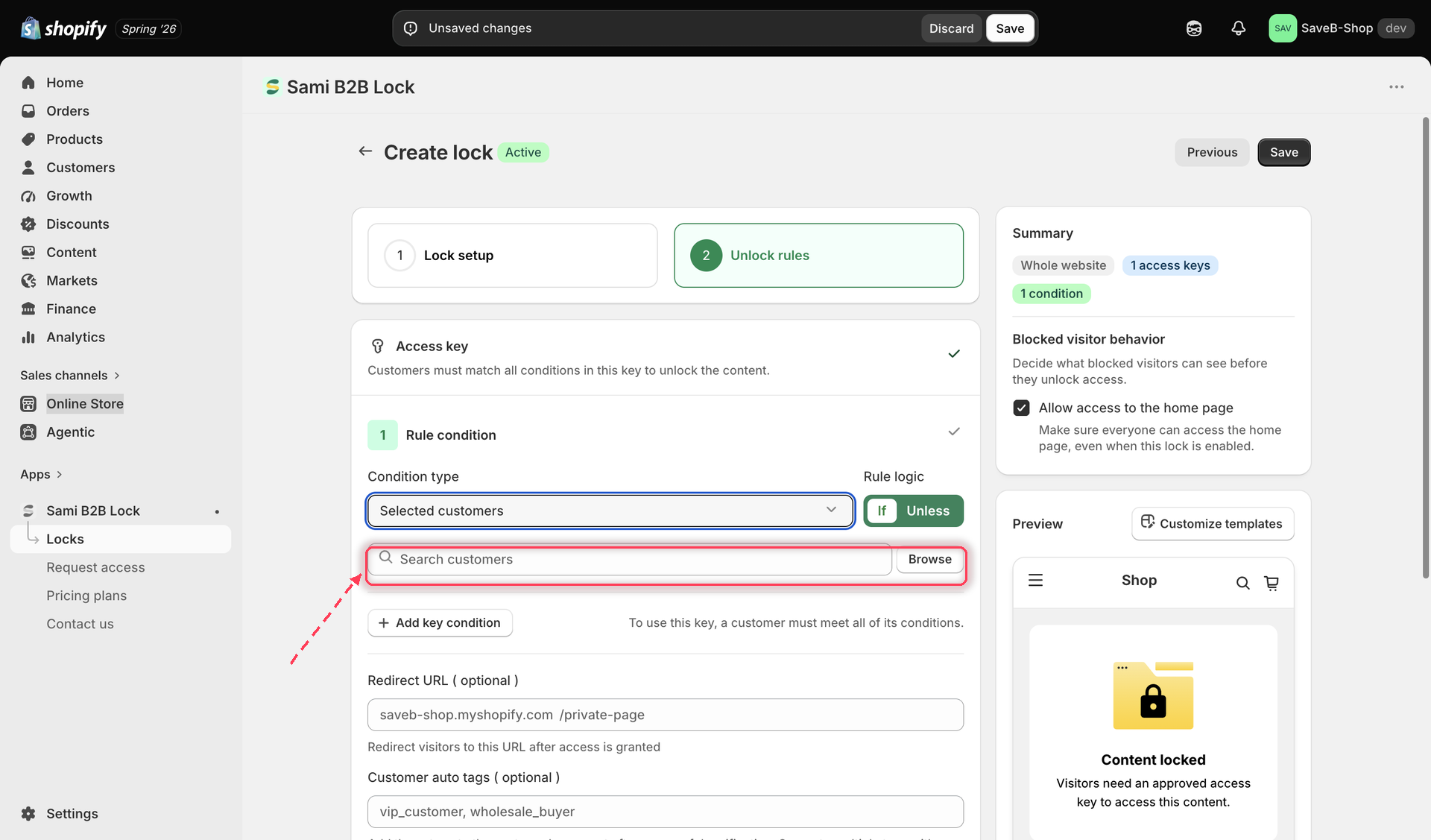Open Contact us in sidebar

pyautogui.click(x=80, y=624)
